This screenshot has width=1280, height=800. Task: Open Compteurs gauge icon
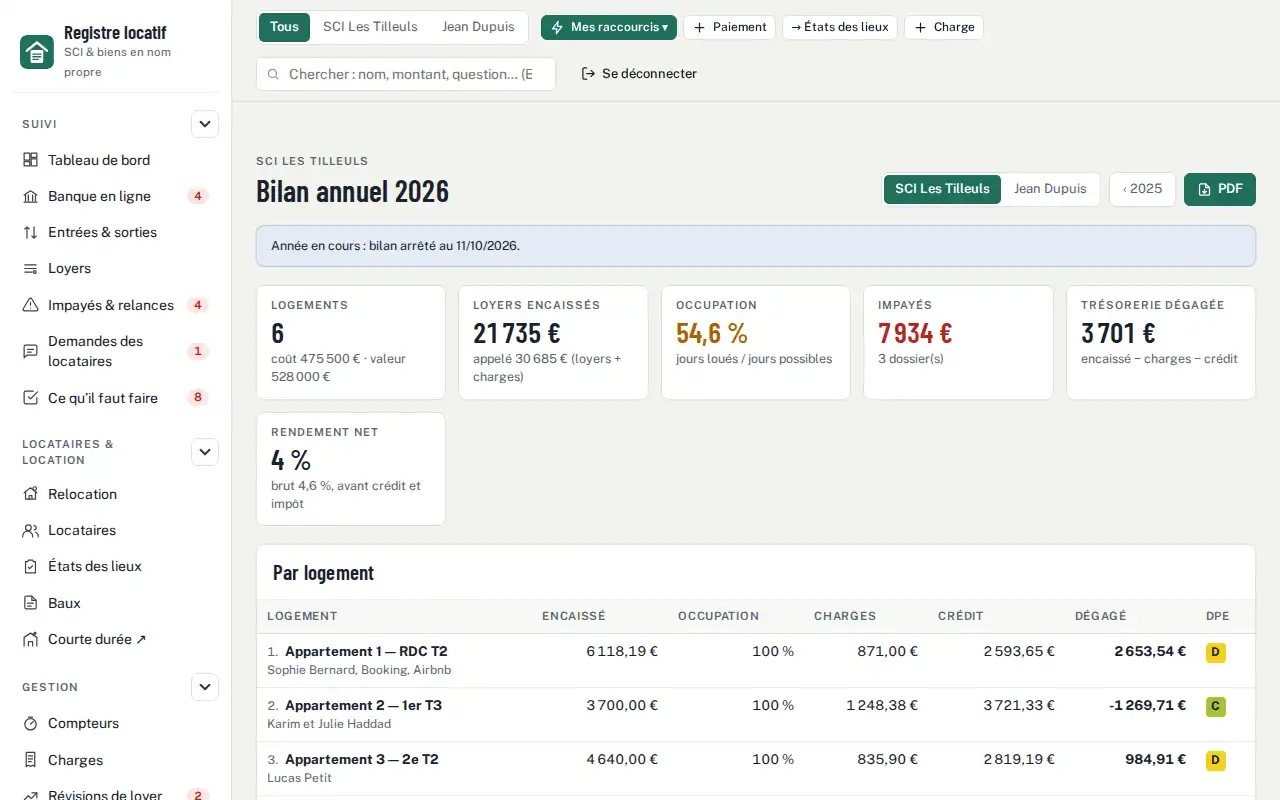pos(30,723)
